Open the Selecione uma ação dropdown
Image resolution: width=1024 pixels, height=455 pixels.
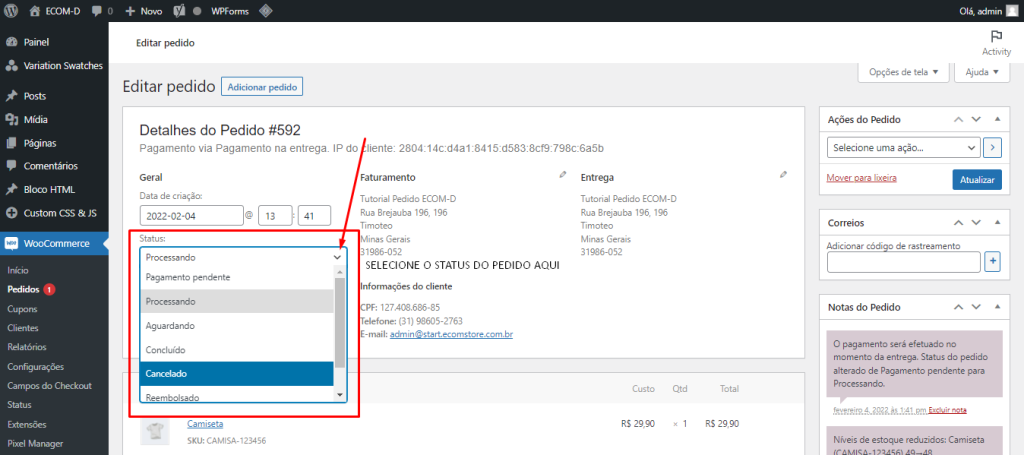903,148
